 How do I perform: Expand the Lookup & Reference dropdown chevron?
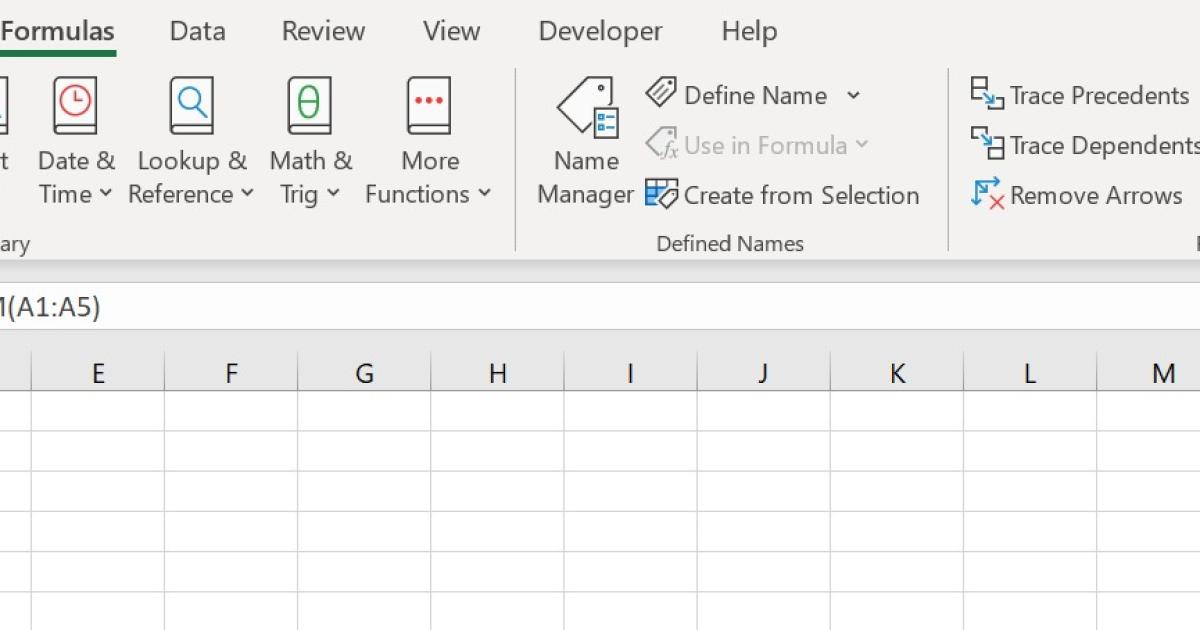(x=247, y=194)
